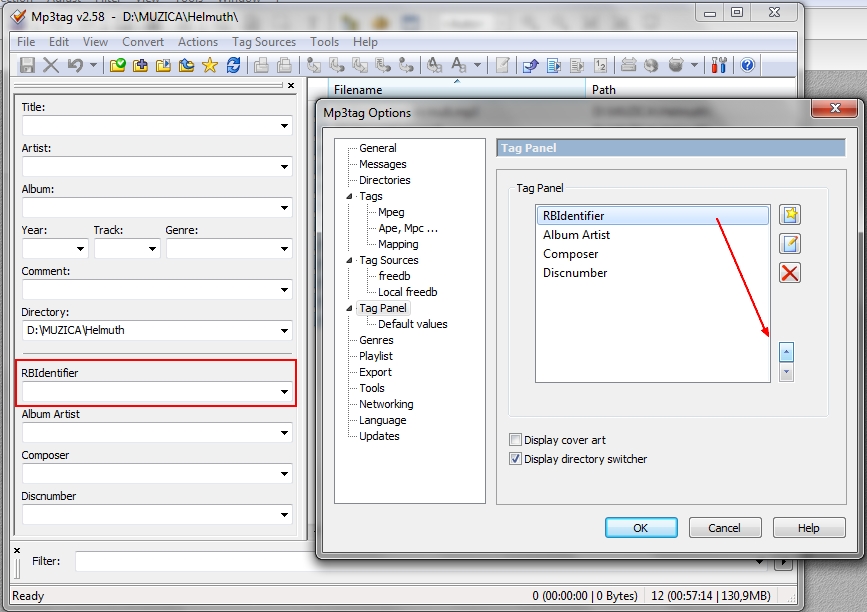Open the Actions menu in menu bar
This screenshot has height=612, width=867.
pos(198,42)
